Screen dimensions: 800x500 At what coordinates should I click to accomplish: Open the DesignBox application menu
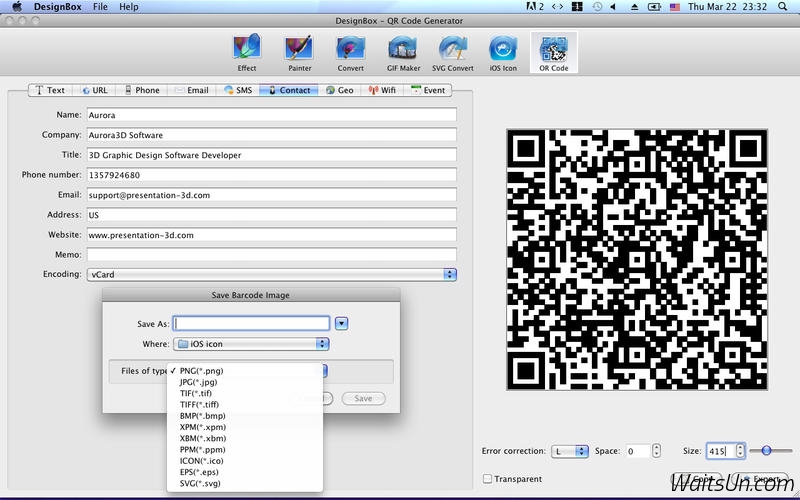tap(58, 7)
